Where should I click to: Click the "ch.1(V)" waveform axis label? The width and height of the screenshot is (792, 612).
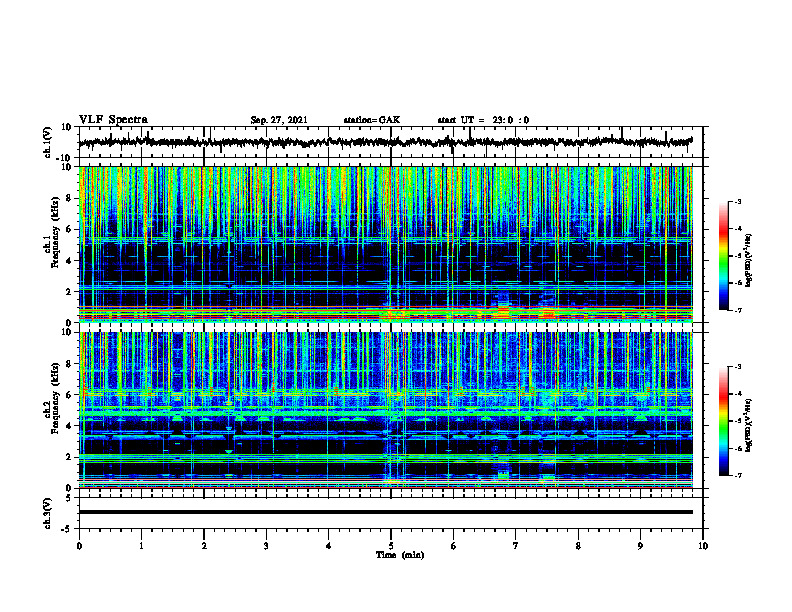[x=48, y=142]
